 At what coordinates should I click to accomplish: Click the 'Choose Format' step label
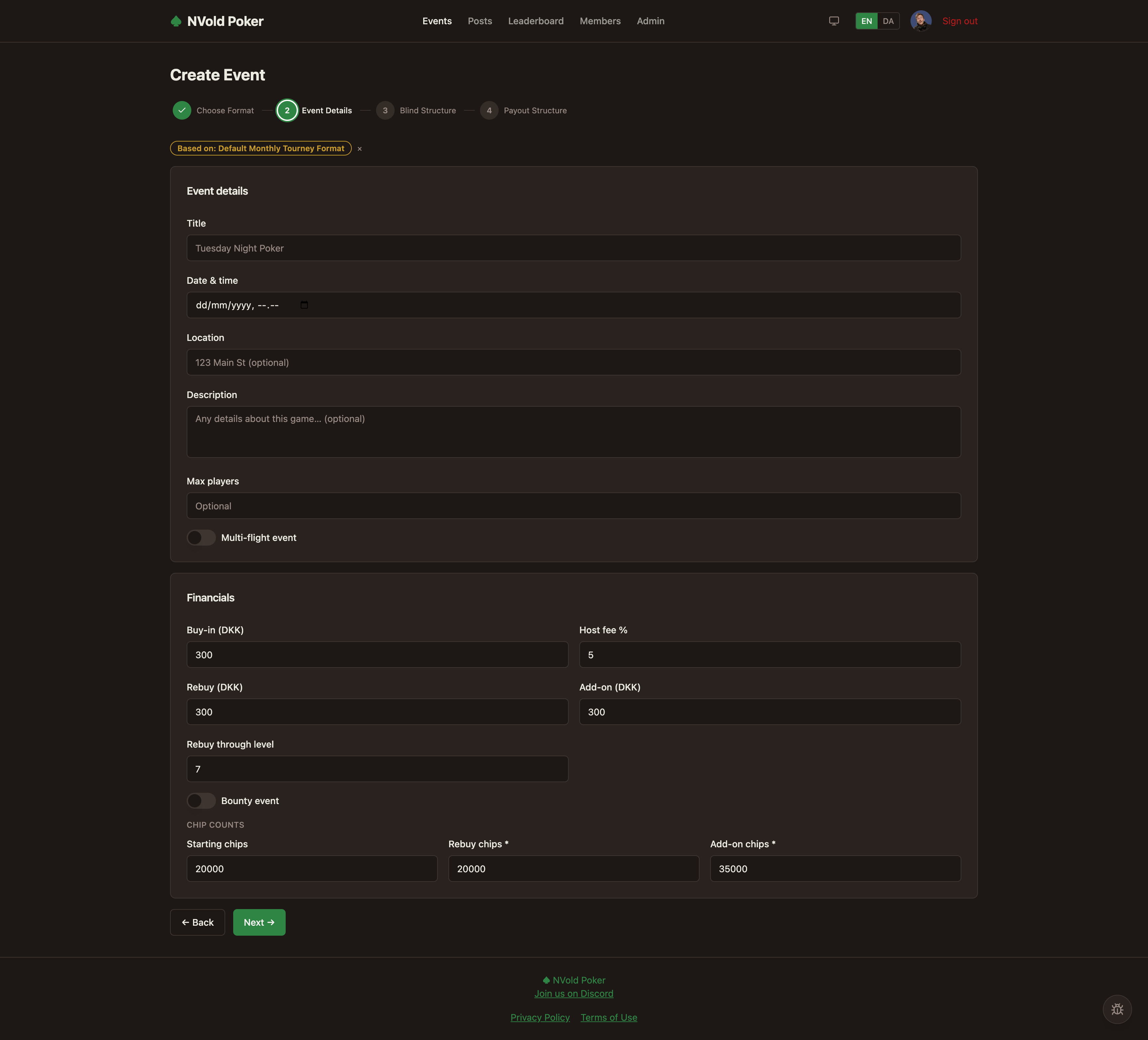225,111
